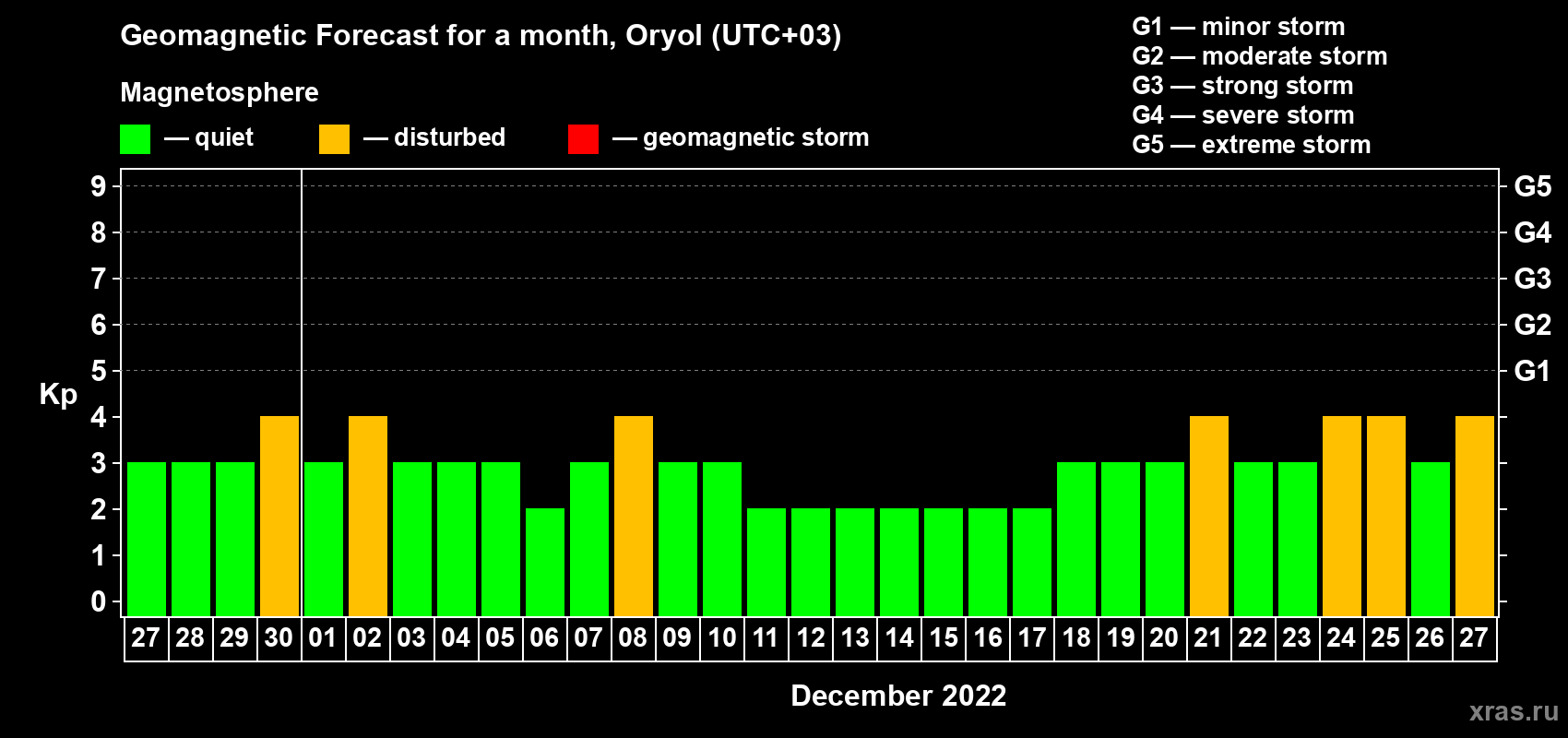Select the orange bar for November 30
The image size is (1568, 738).
click(x=279, y=517)
